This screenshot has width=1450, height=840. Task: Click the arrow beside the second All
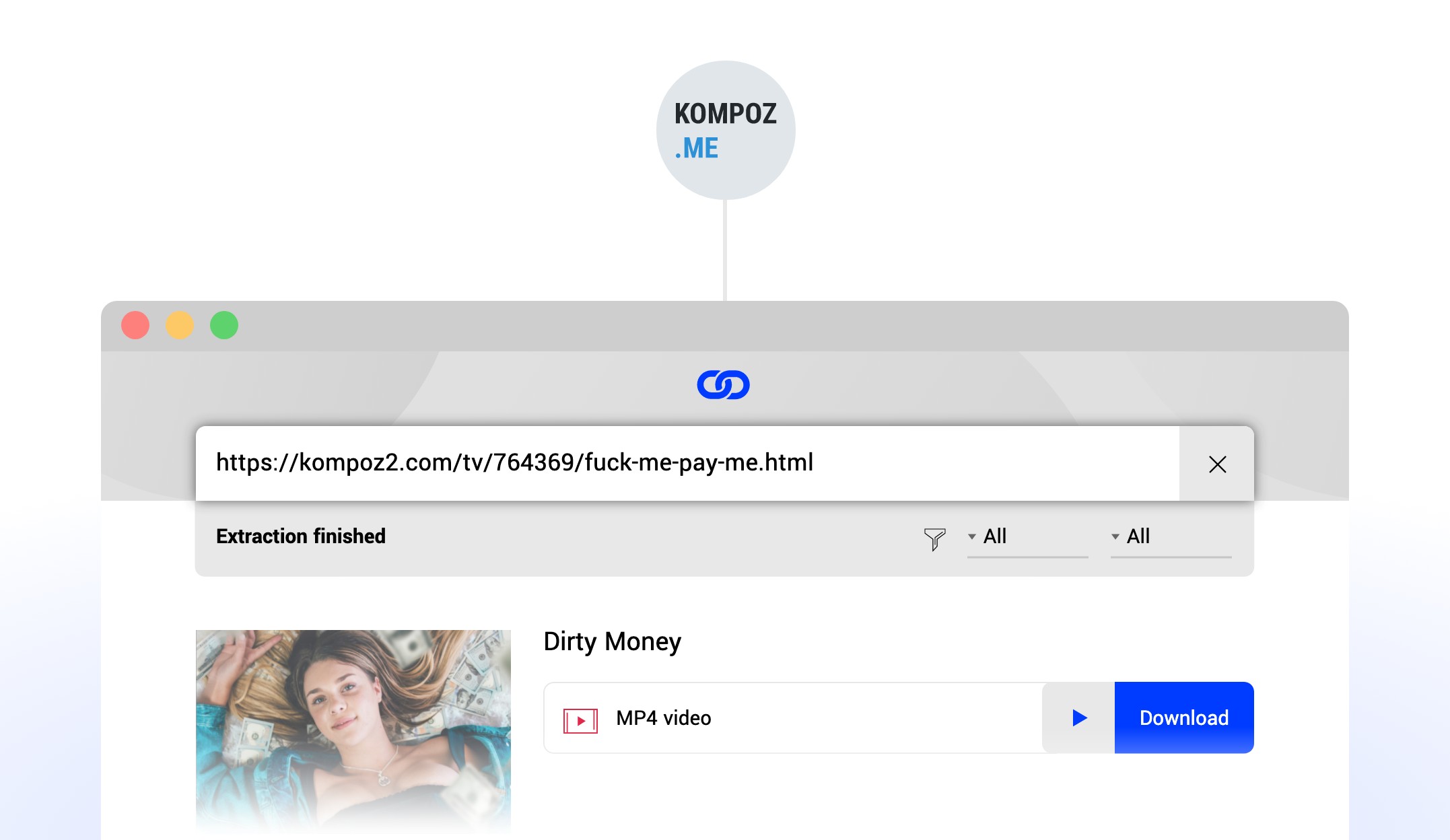1115,536
